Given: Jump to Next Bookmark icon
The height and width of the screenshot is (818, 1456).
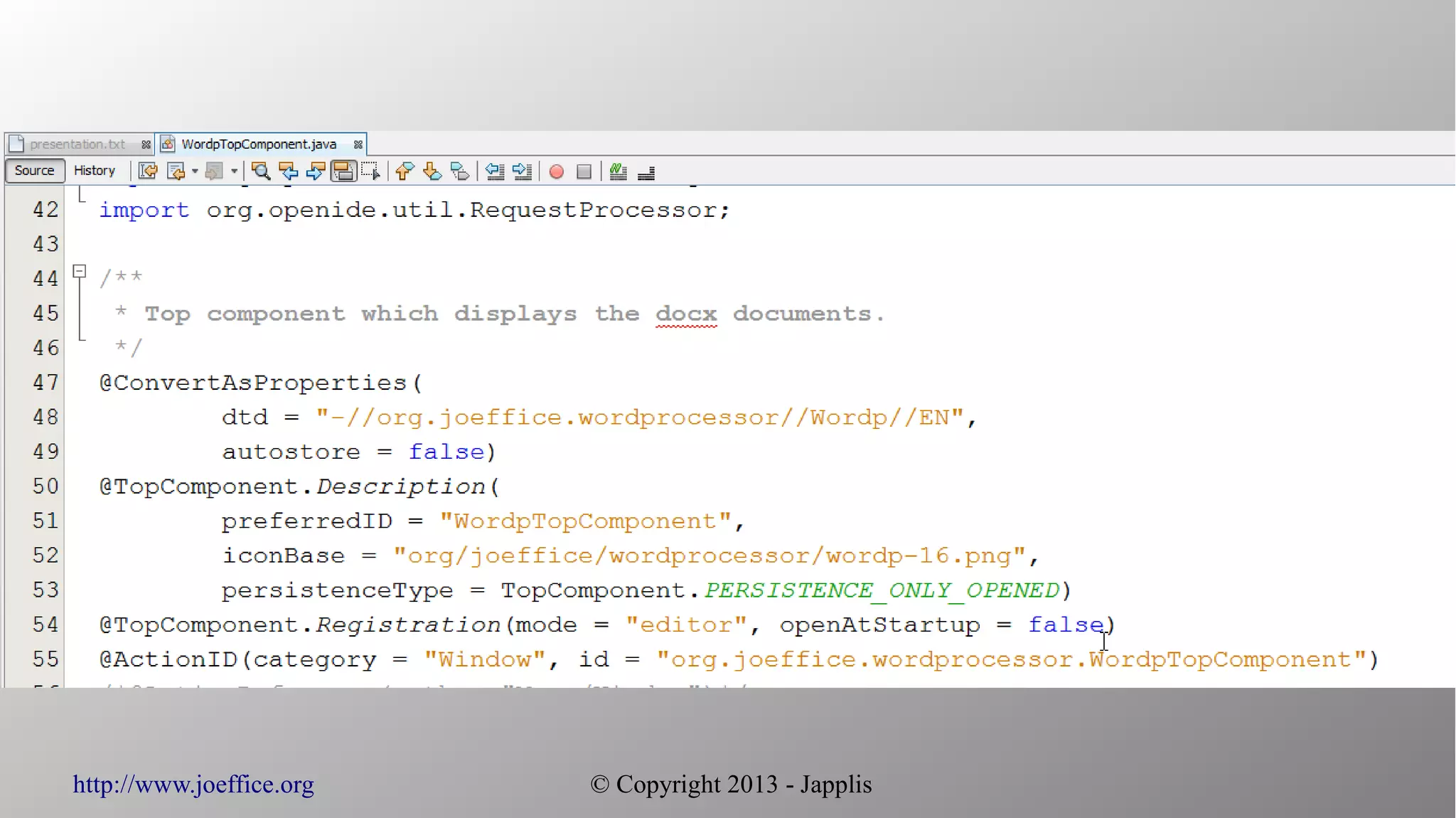Looking at the screenshot, I should pos(432,171).
